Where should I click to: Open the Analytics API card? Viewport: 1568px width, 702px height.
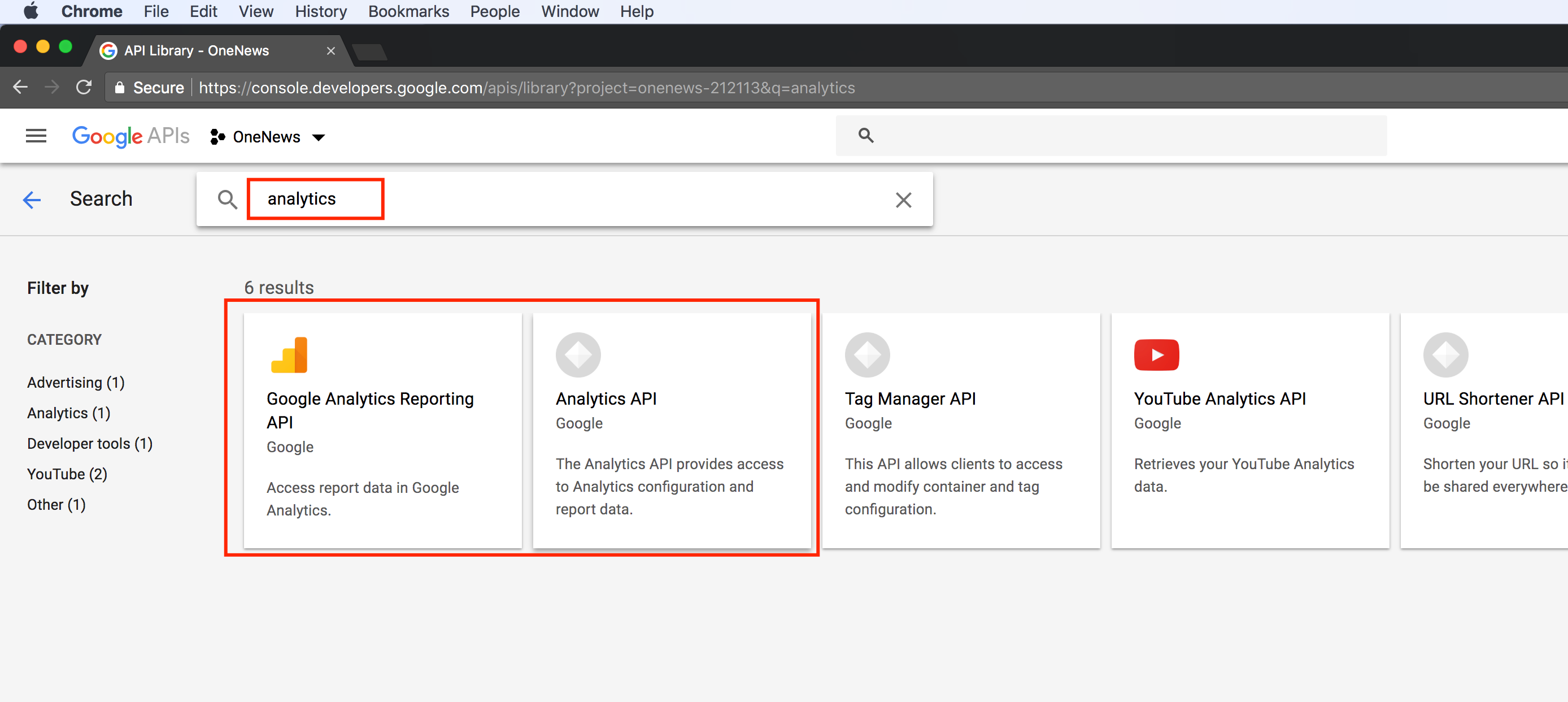tap(672, 430)
